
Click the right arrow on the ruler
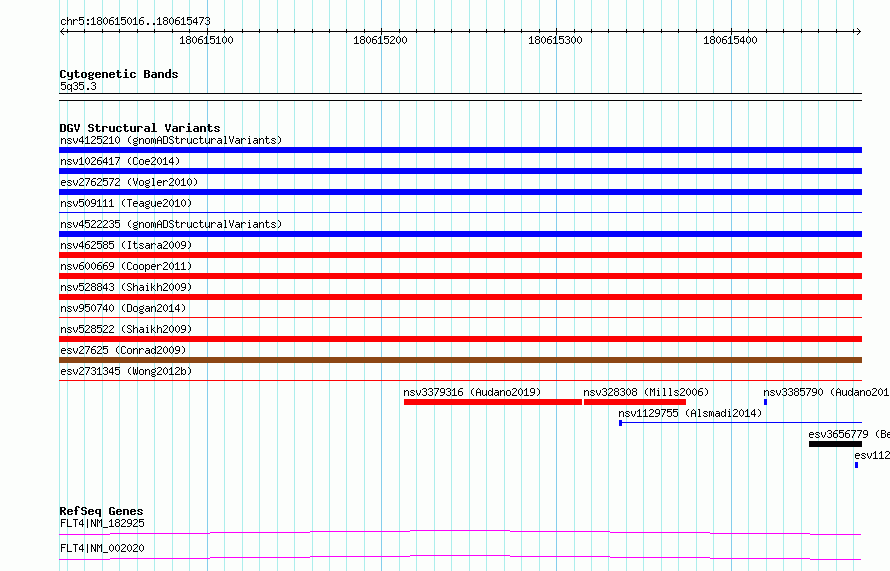858,32
